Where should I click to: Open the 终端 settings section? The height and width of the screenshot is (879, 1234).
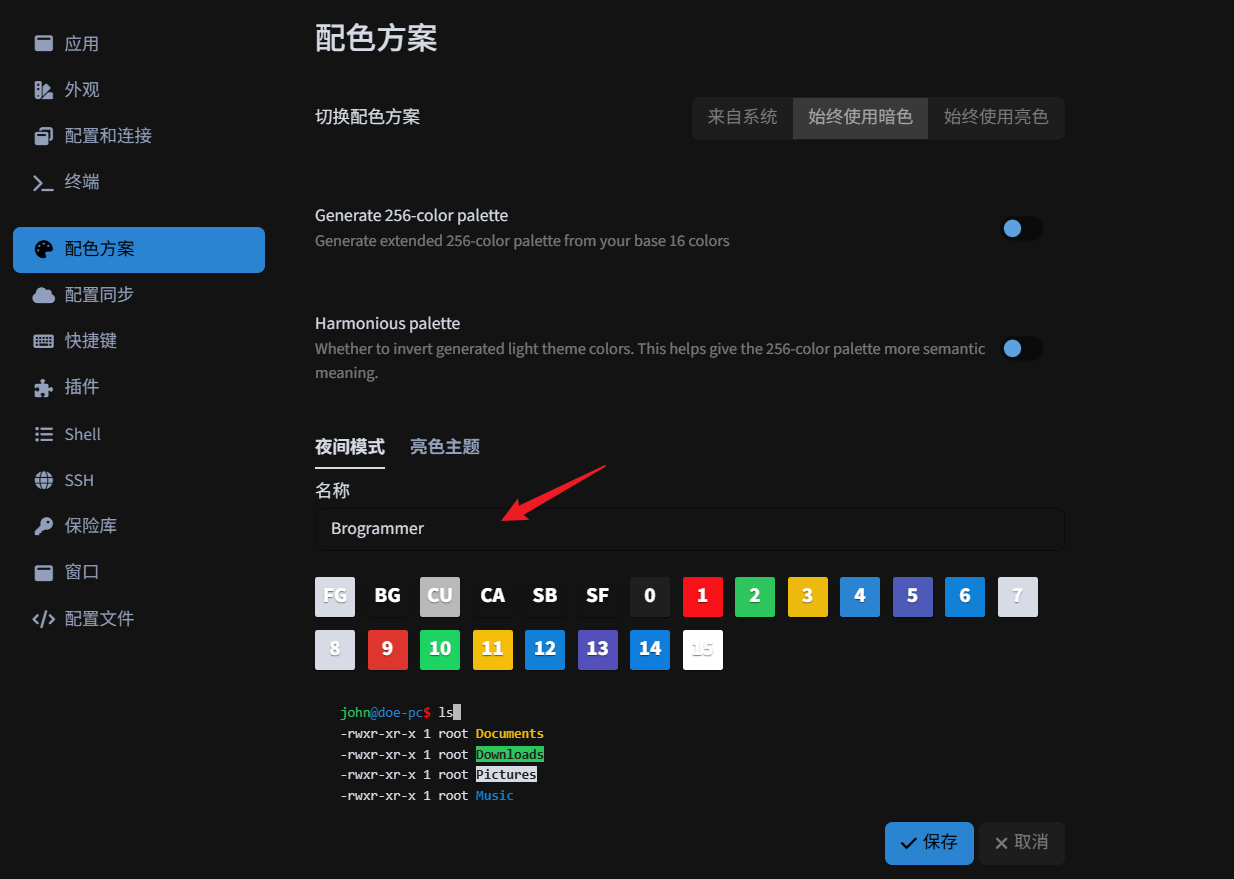[x=139, y=182]
